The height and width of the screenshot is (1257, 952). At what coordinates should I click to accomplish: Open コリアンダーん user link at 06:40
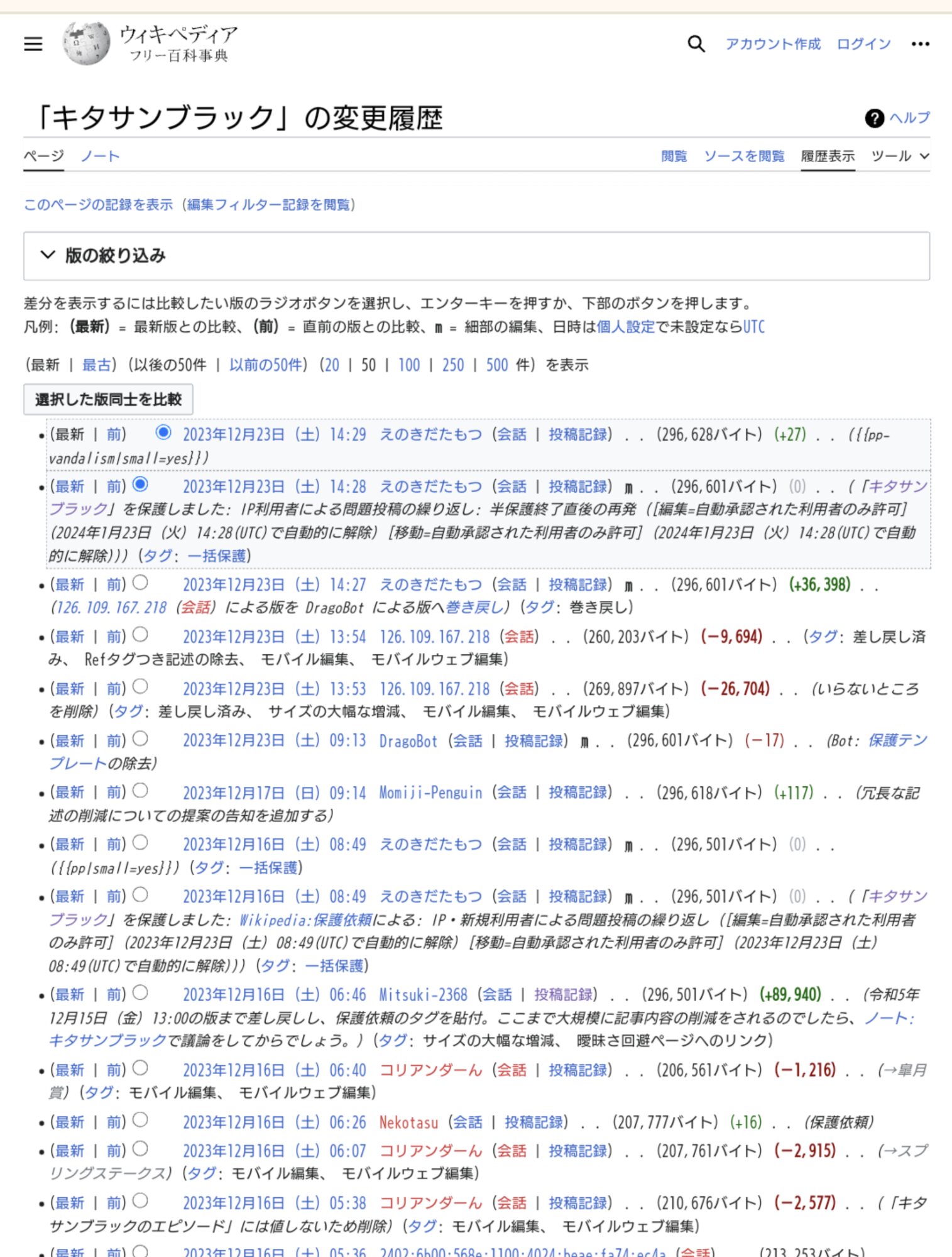click(x=430, y=1070)
